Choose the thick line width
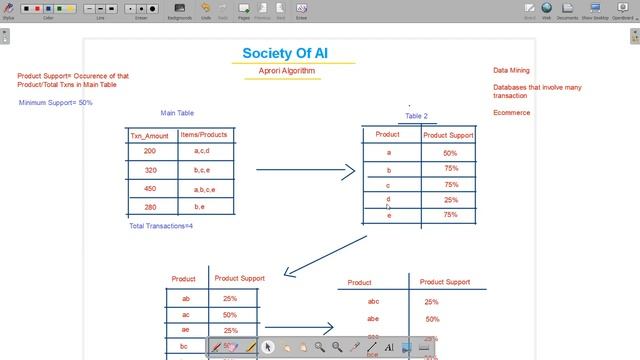This screenshot has height=360, width=640. [x=111, y=9]
